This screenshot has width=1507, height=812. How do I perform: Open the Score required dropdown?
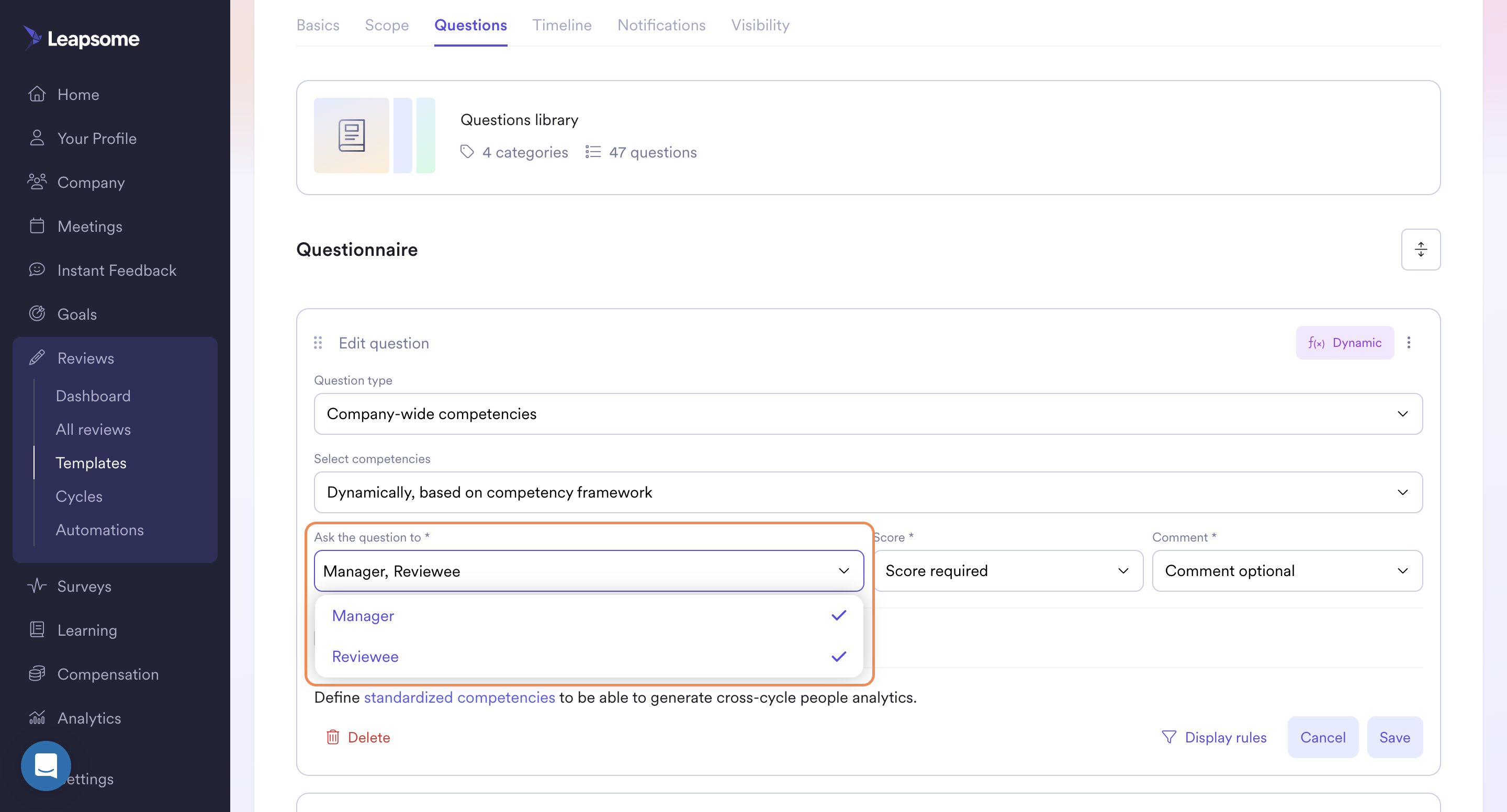point(1007,571)
